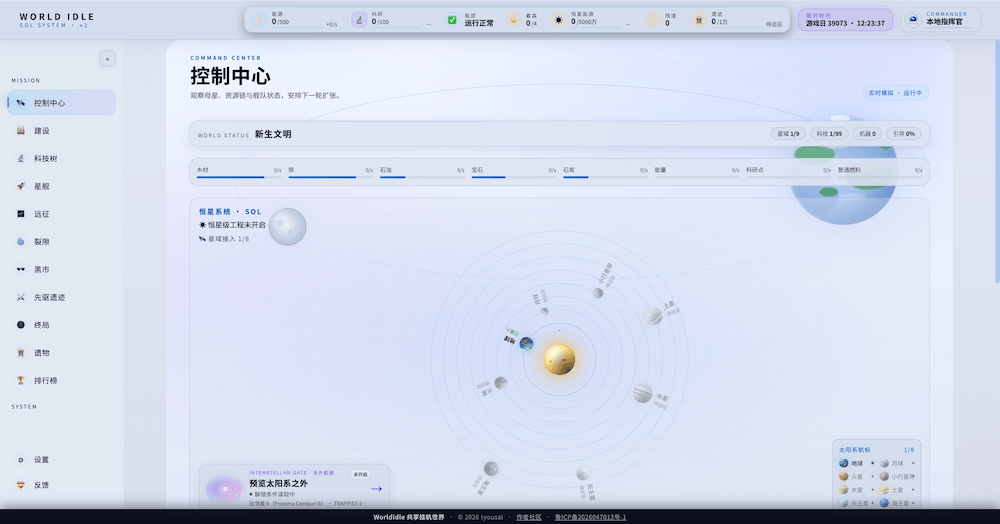The height and width of the screenshot is (524, 1000).
Task: Select the Neptune 海王星 planet on the orbit
Action: pyautogui.click(x=491, y=469)
